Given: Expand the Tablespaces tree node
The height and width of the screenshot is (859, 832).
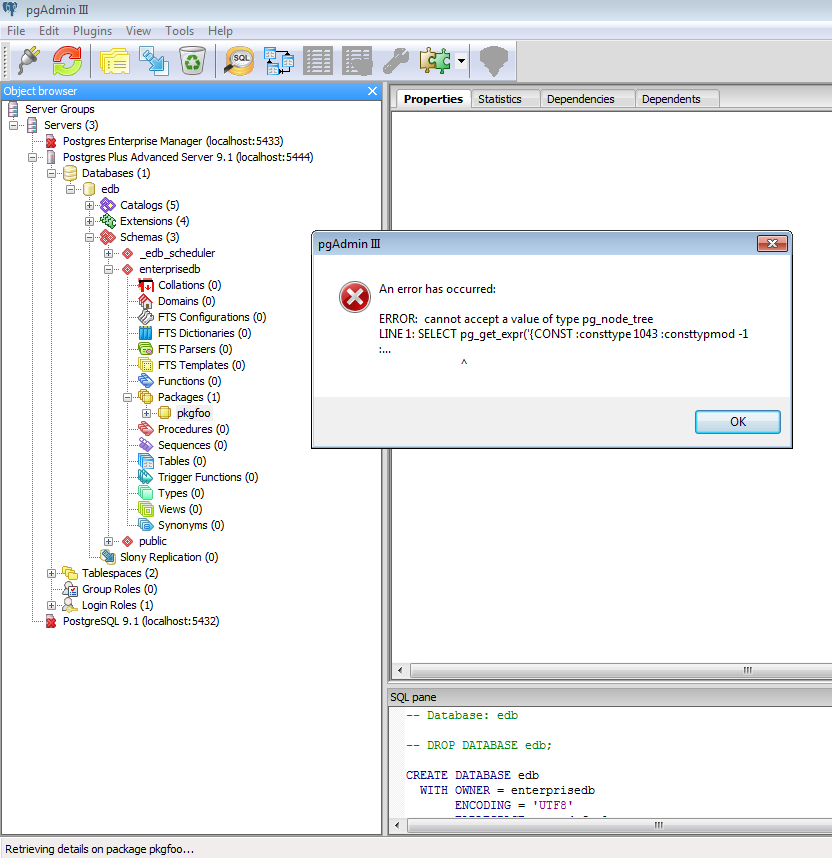Looking at the screenshot, I should (52, 573).
